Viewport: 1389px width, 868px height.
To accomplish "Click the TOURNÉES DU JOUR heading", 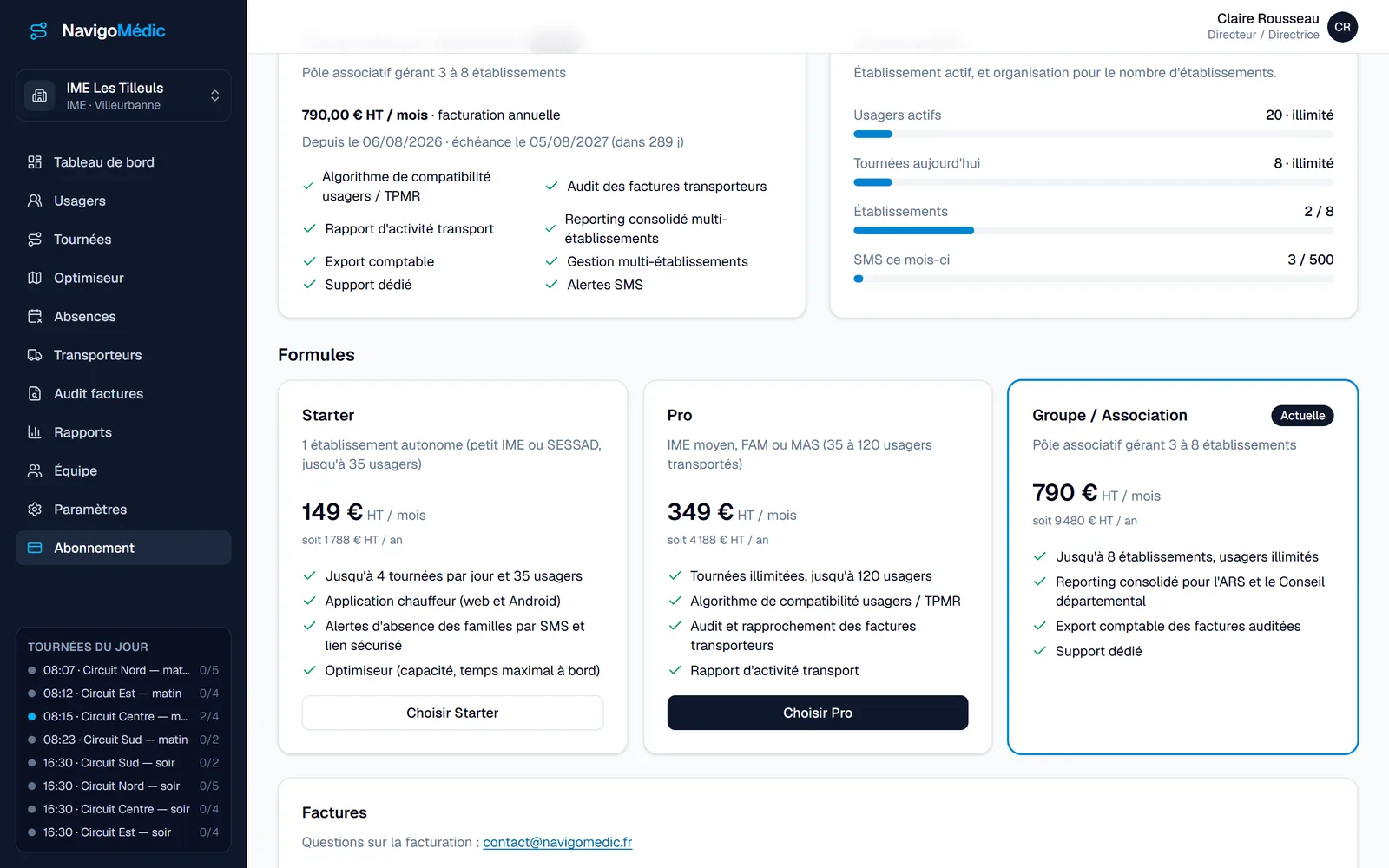I will (x=88, y=647).
